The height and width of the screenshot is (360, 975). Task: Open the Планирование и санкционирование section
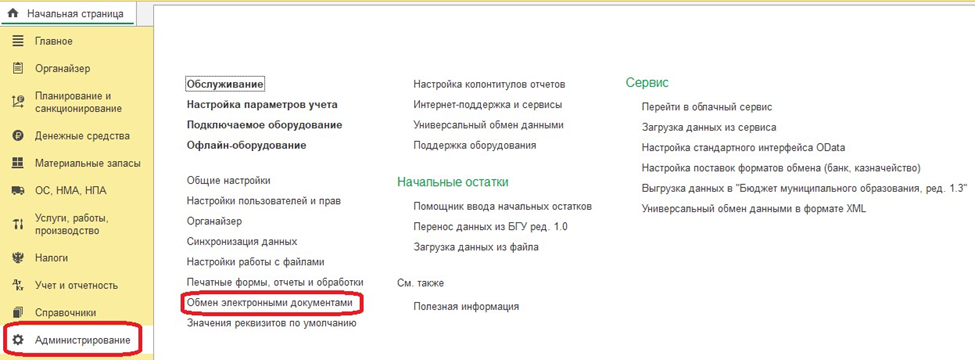coord(78,103)
